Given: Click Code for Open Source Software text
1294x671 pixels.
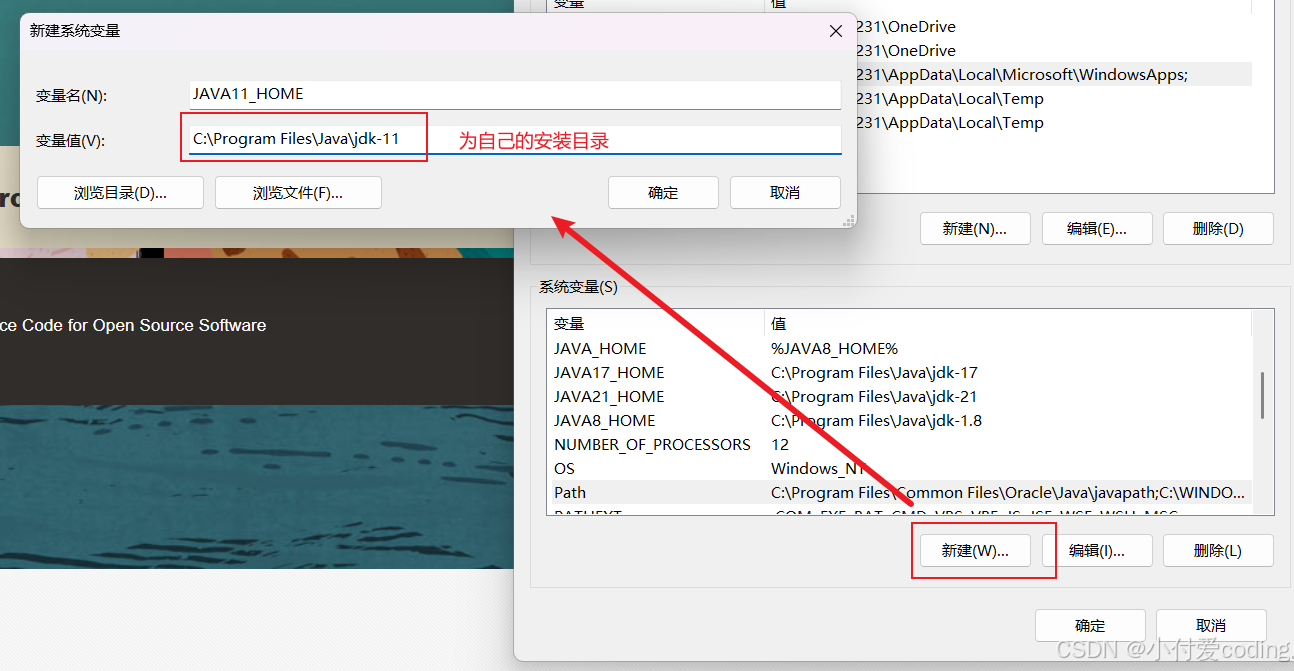Looking at the screenshot, I should (133, 326).
